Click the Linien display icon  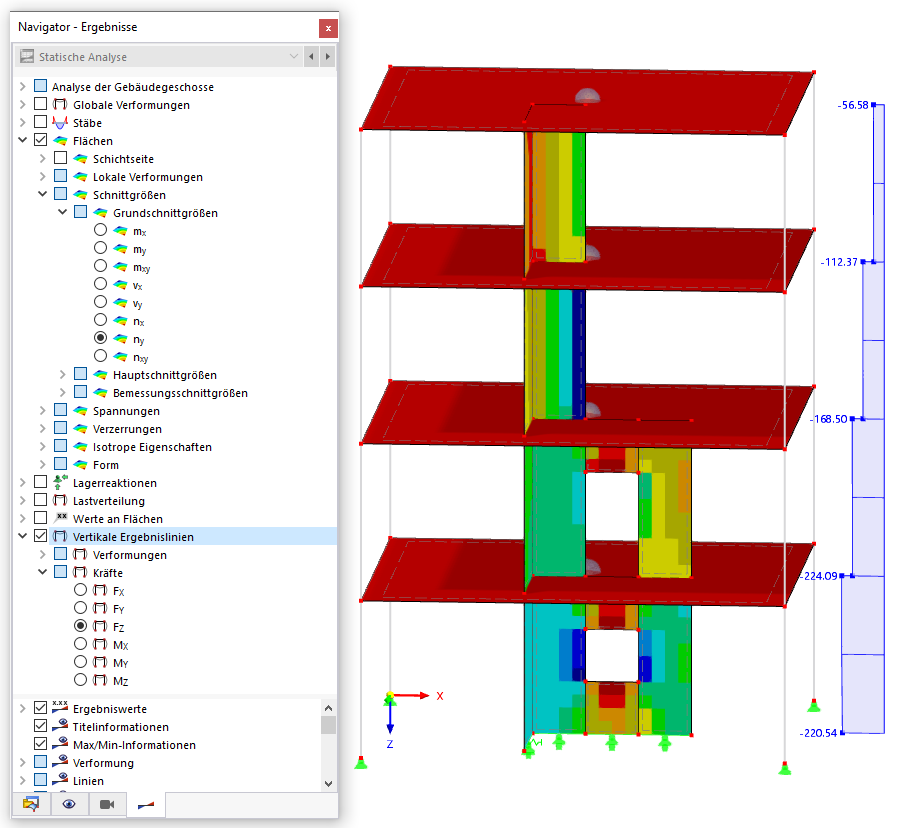point(60,780)
